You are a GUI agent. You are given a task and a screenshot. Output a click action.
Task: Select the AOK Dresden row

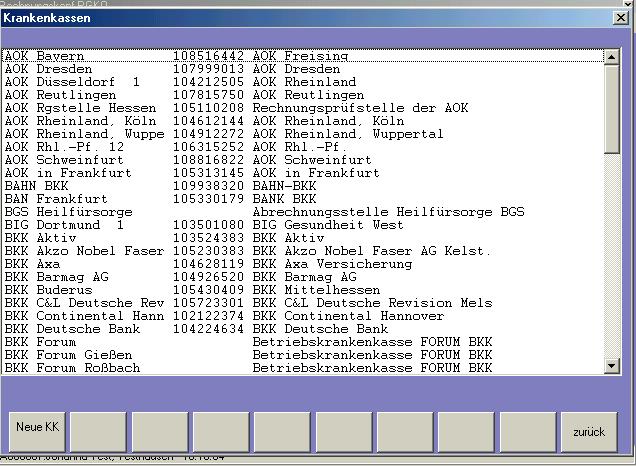(x=303, y=69)
